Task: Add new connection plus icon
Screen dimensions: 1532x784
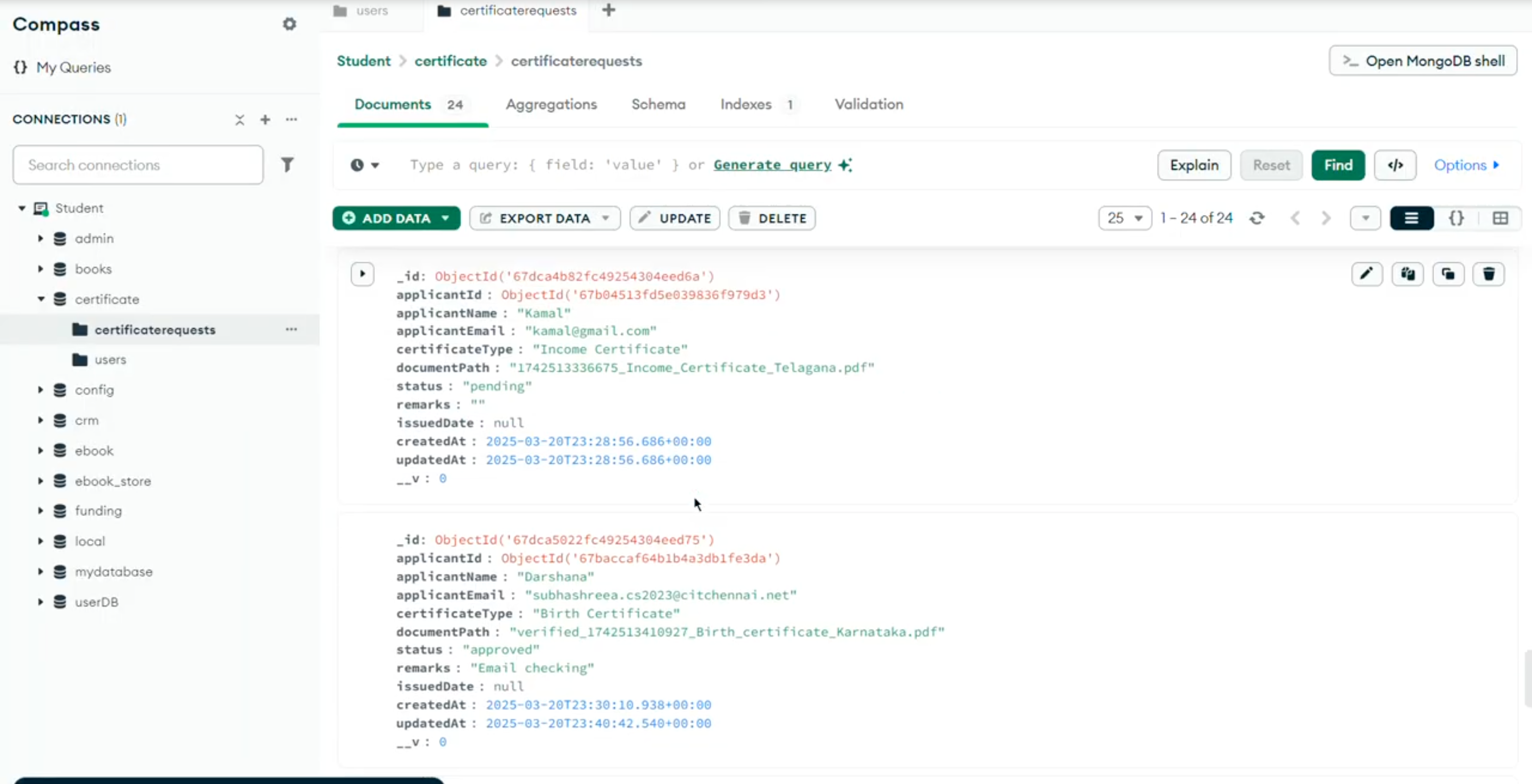Action: click(x=265, y=120)
